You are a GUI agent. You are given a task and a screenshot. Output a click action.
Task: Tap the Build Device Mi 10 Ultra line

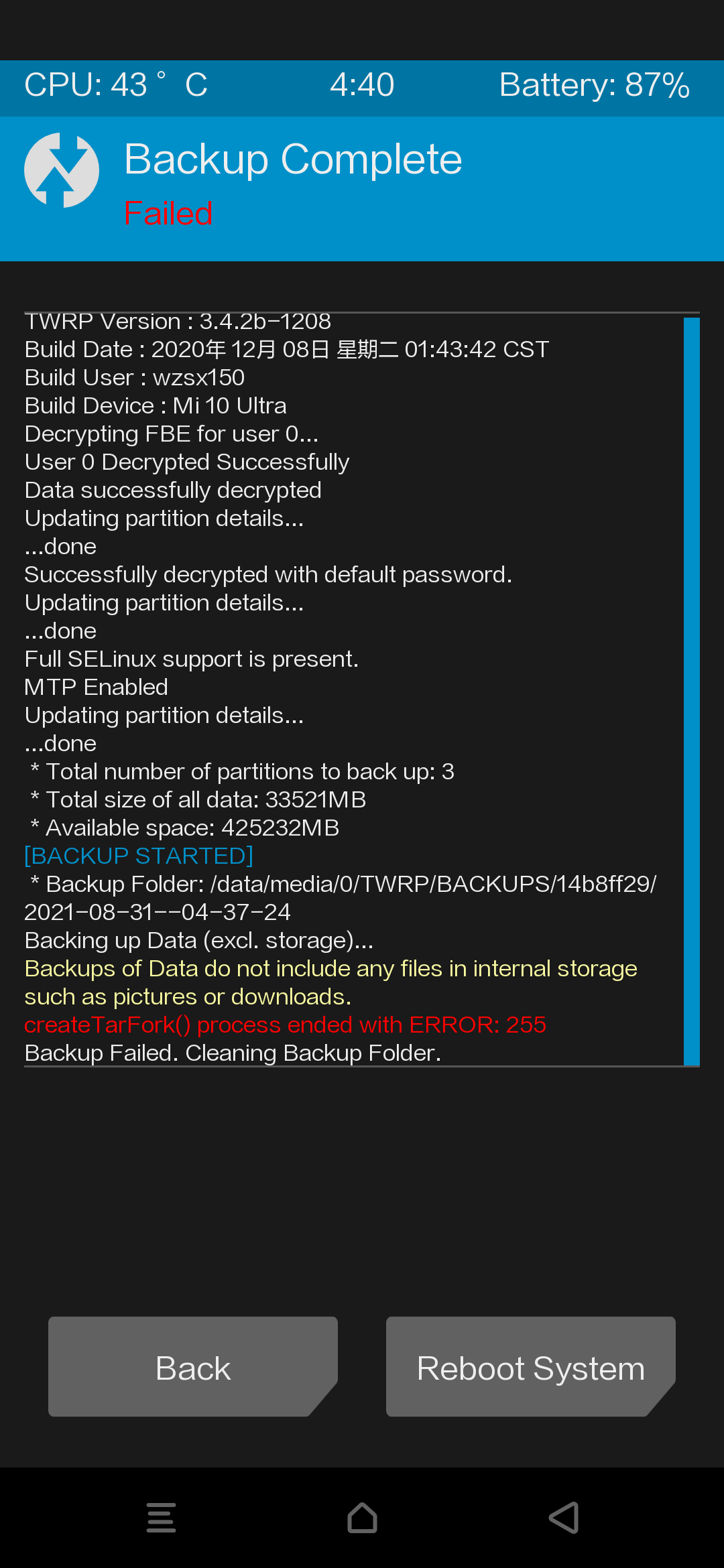(x=156, y=405)
